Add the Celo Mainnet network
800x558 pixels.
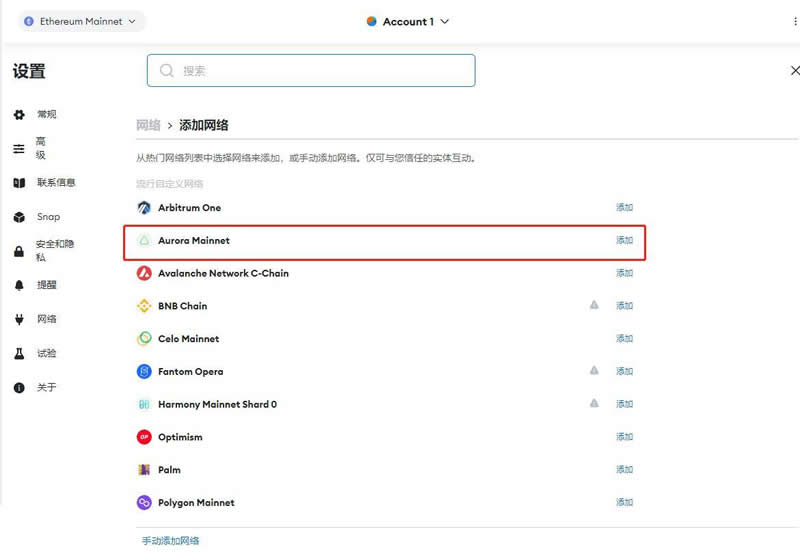(x=624, y=338)
